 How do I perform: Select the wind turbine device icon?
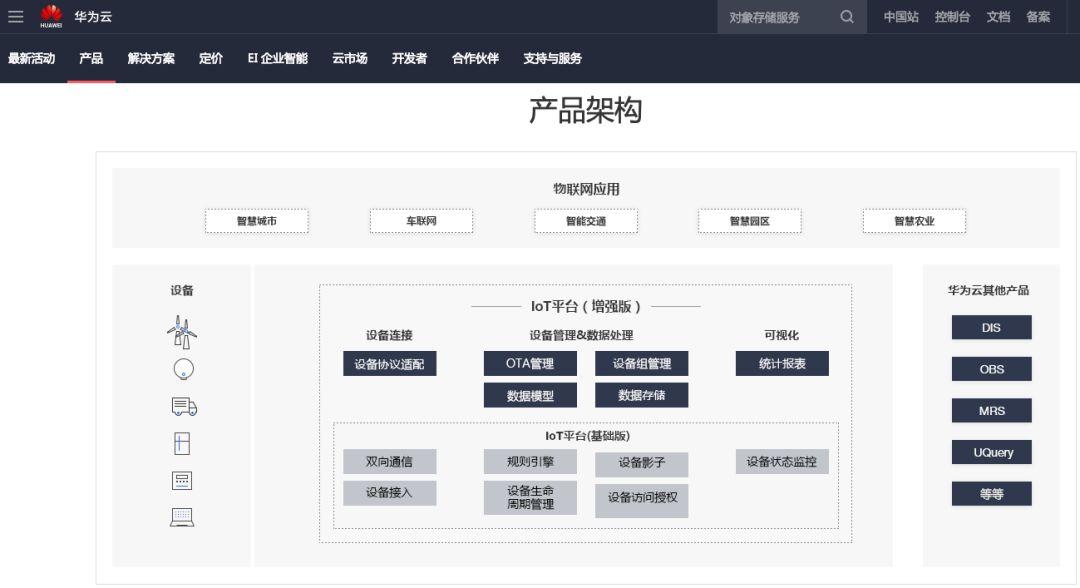(182, 332)
